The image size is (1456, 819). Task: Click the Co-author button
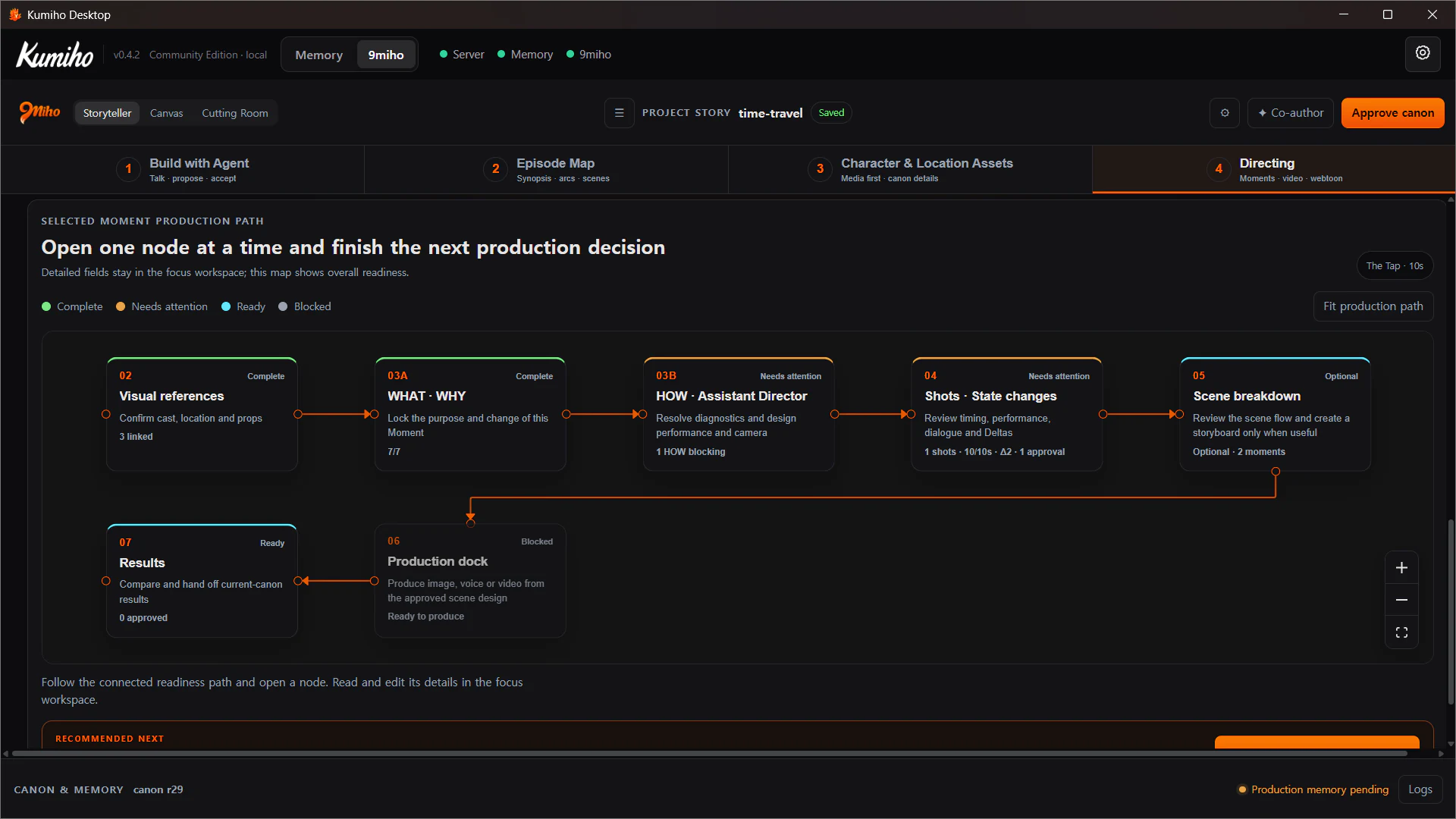1291,113
